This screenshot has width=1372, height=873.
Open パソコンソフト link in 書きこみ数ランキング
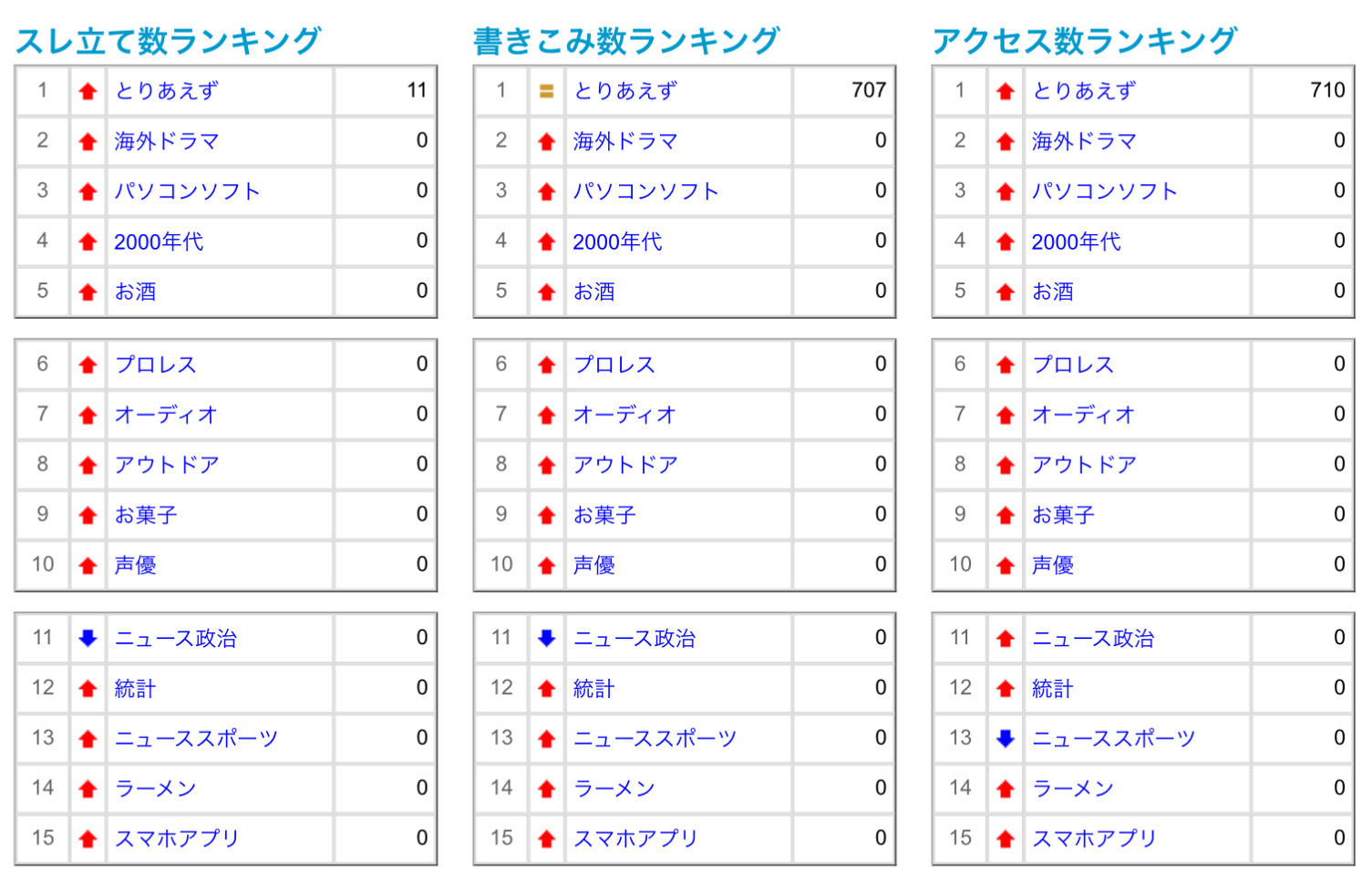(645, 191)
